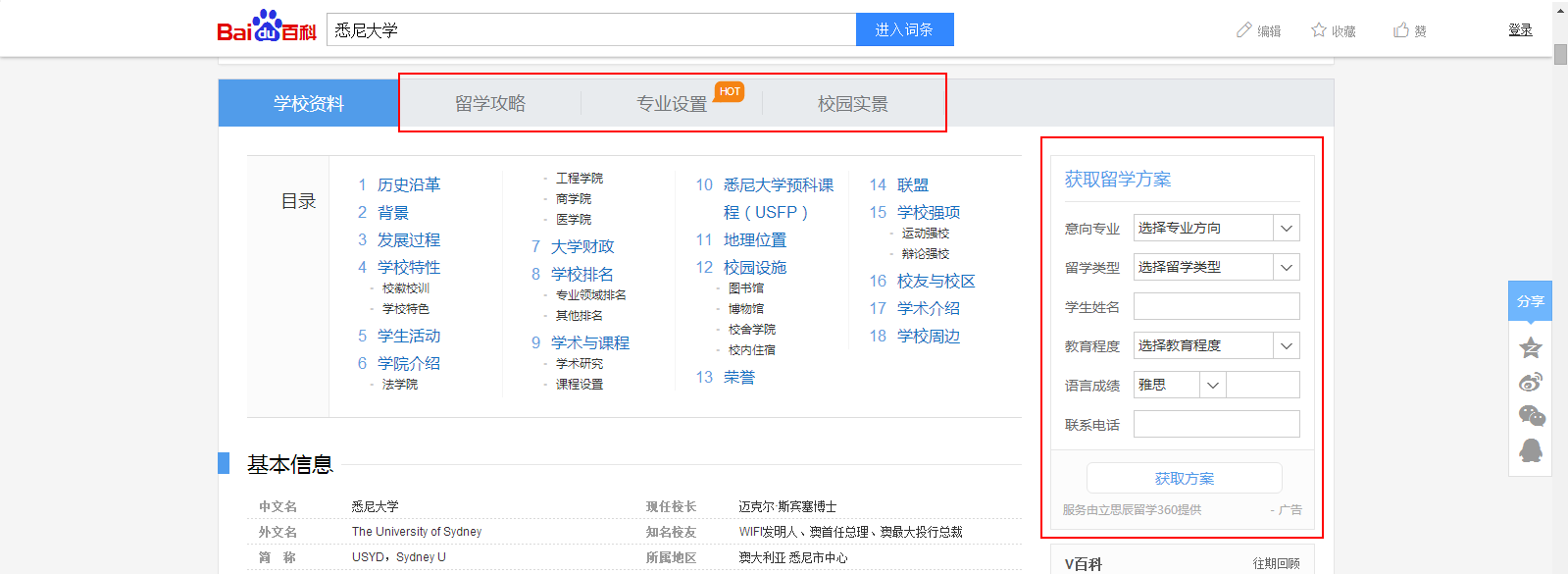
Task: Click the search box containing 悉尼大学
Action: [x=591, y=29]
